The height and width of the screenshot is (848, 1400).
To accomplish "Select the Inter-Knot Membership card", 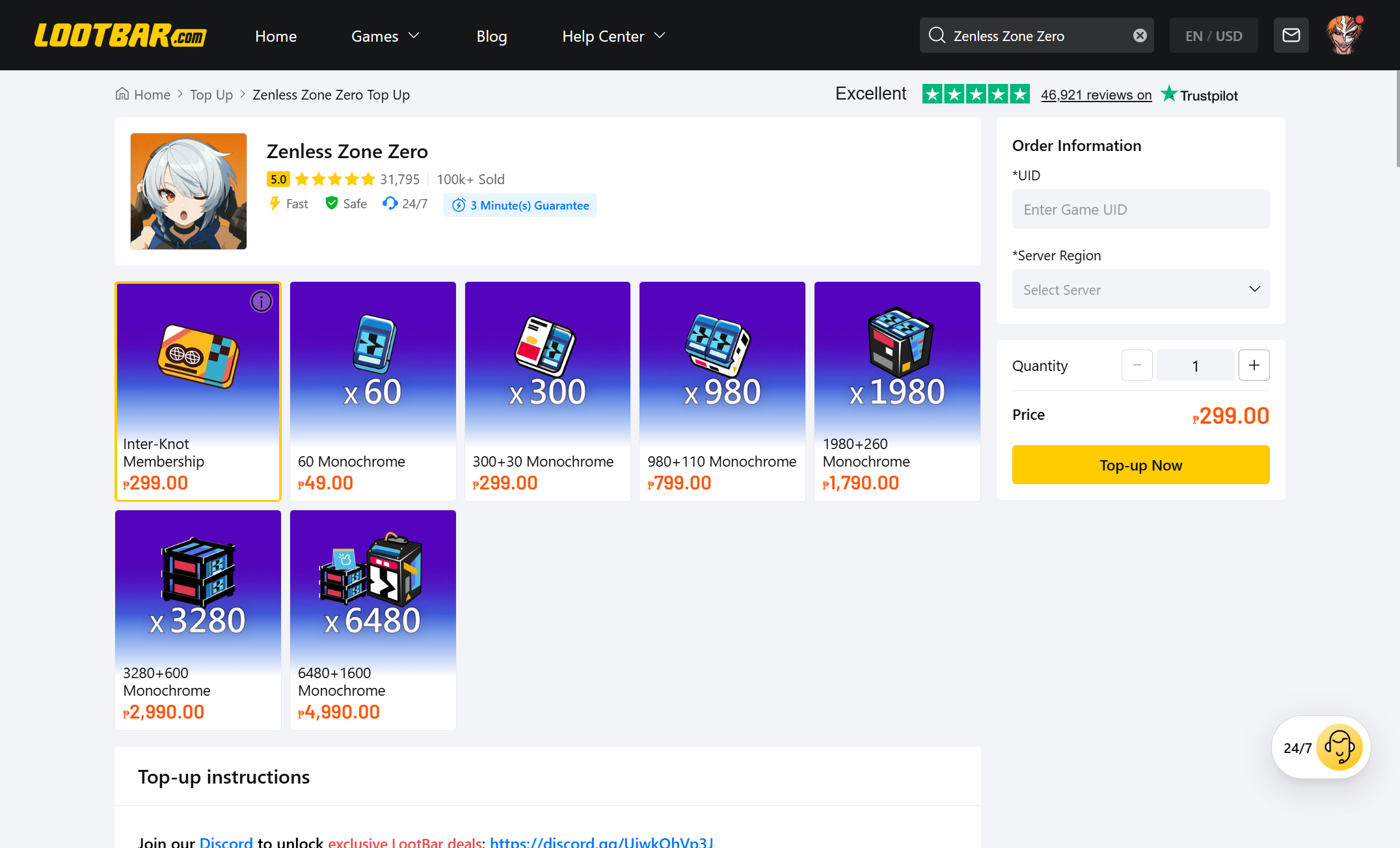I will point(198,391).
